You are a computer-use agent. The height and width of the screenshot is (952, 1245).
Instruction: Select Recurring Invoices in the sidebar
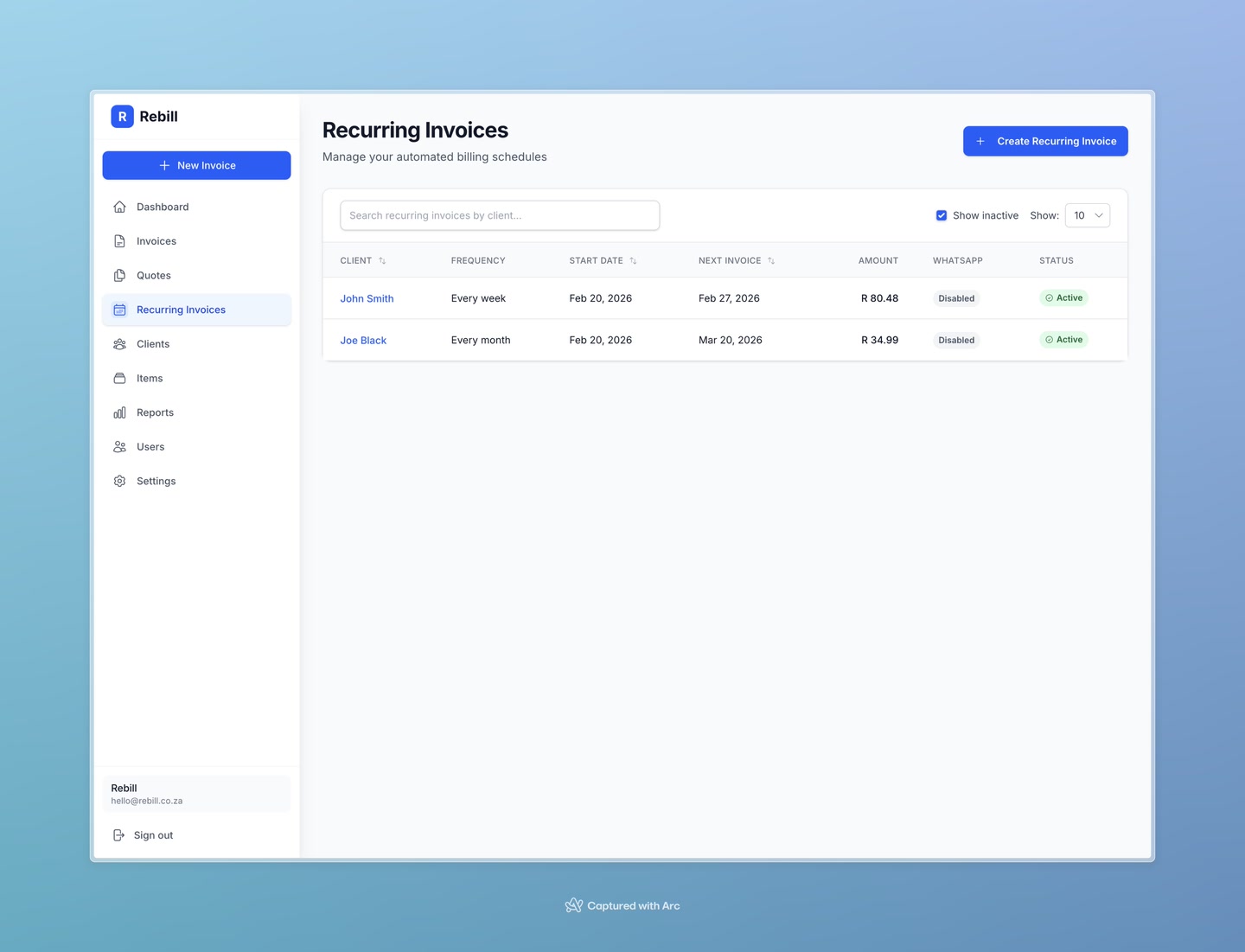point(181,310)
